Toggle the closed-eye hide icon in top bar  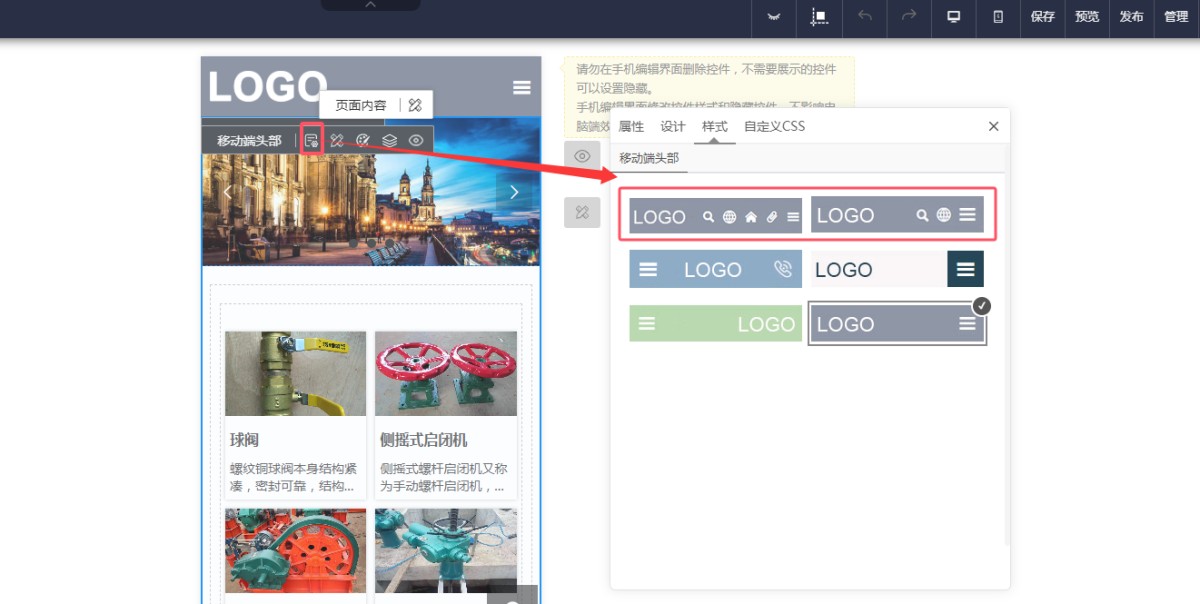click(773, 17)
